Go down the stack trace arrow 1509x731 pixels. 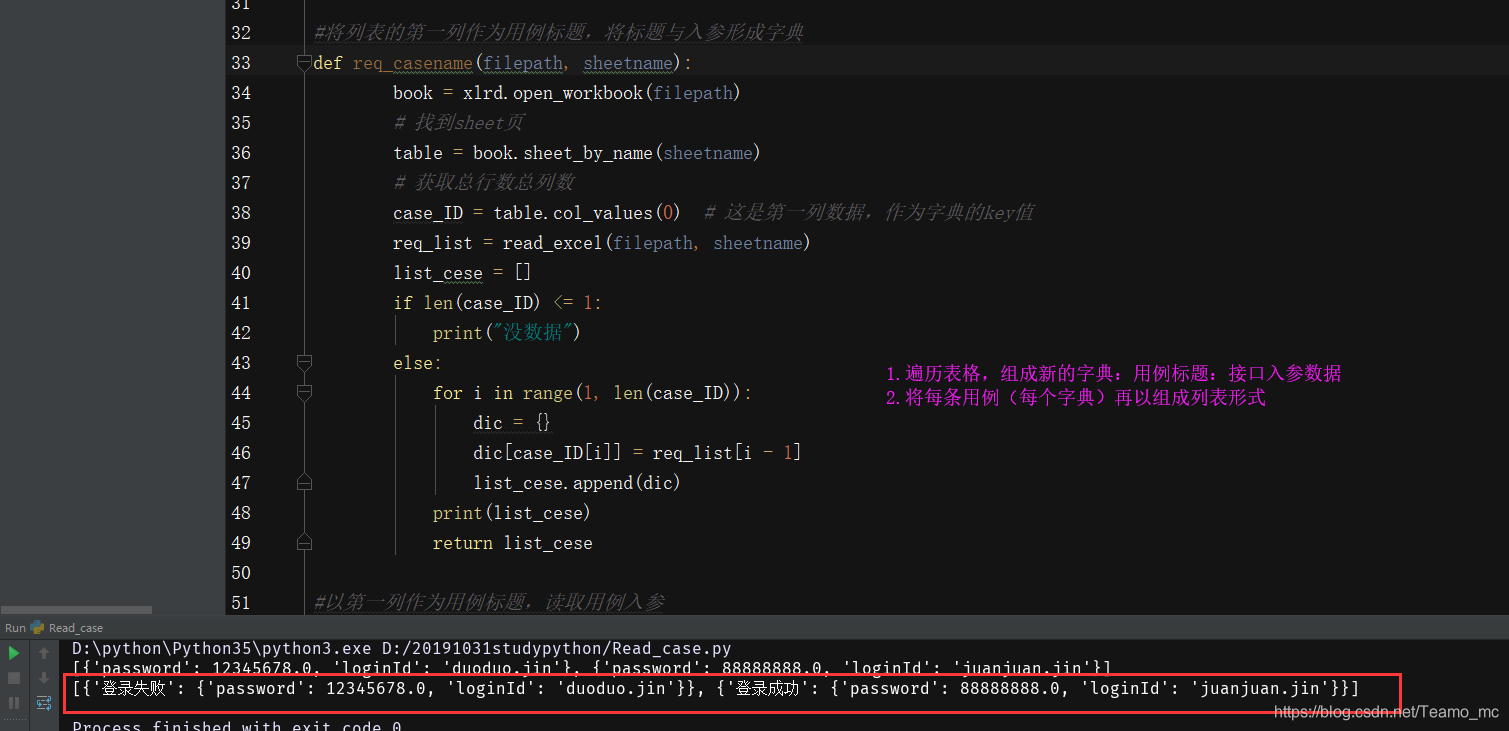pos(44,678)
